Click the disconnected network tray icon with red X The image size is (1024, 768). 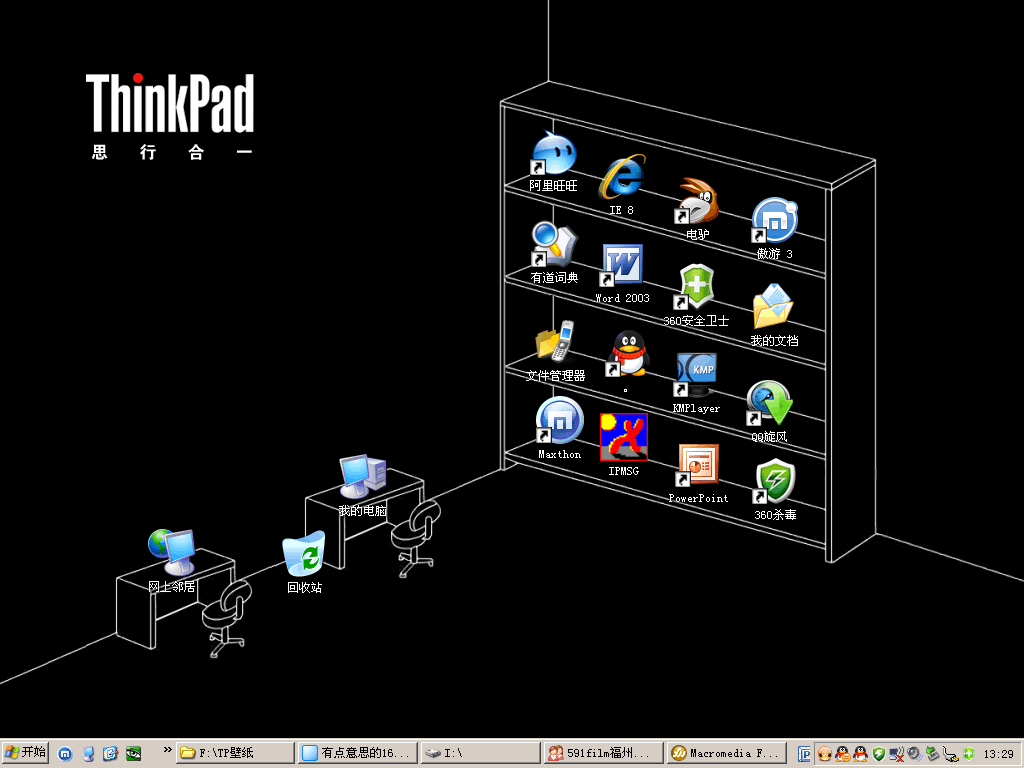click(x=897, y=754)
